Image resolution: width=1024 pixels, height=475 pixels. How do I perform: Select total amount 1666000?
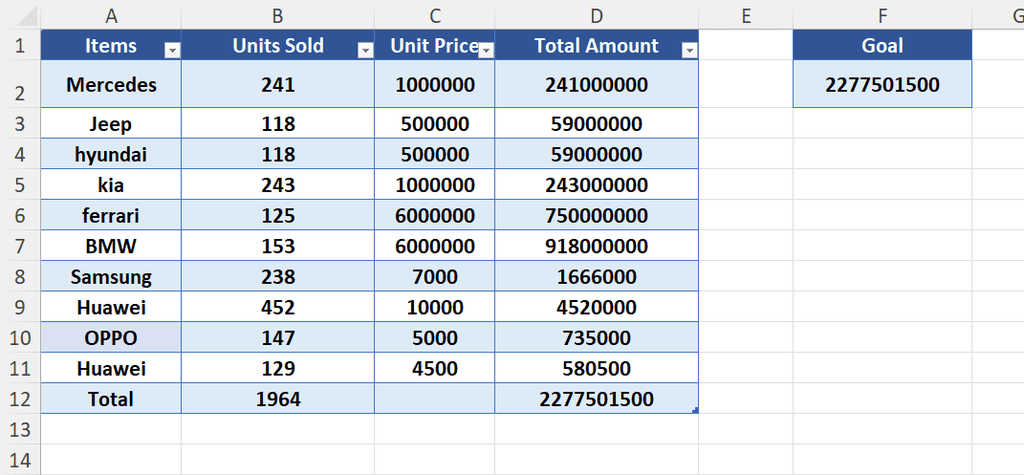click(596, 276)
